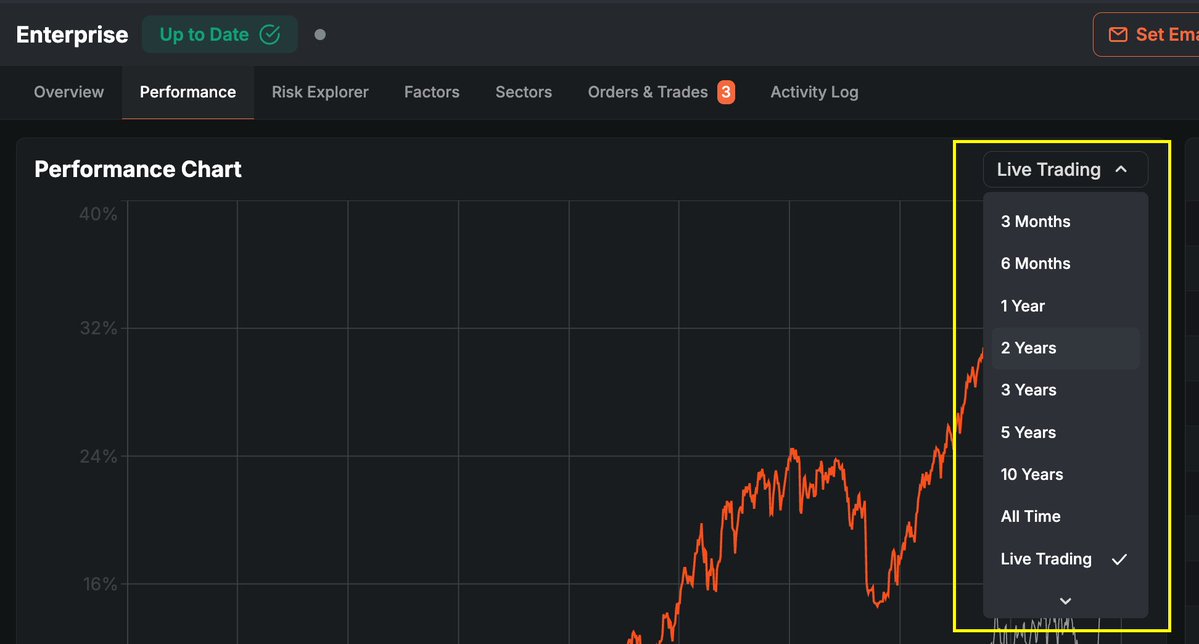Click the green checkmark circle icon

270,34
